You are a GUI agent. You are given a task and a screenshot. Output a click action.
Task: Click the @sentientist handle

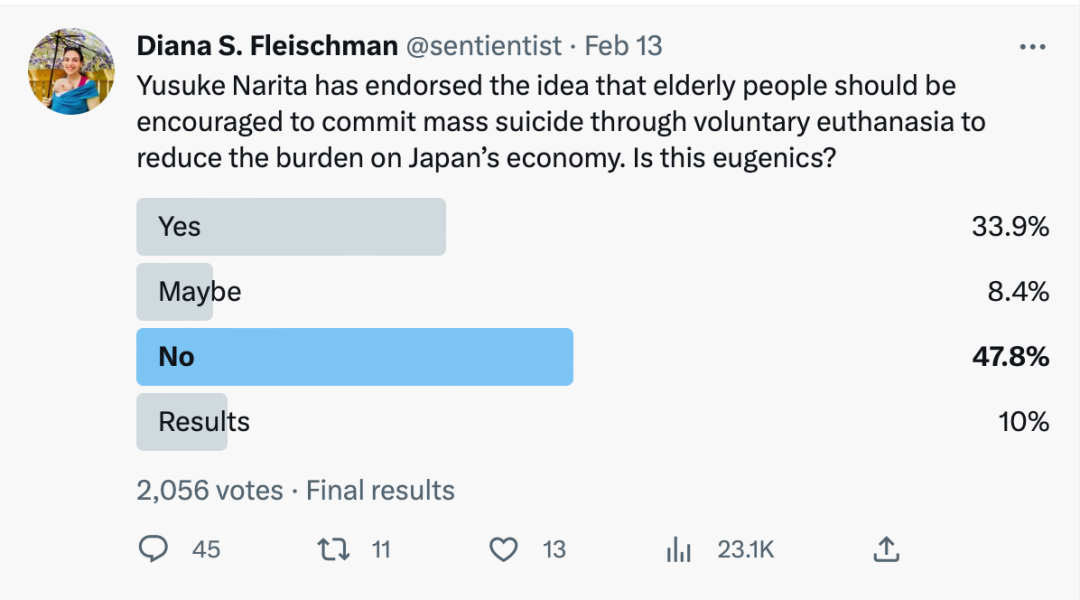(x=484, y=46)
